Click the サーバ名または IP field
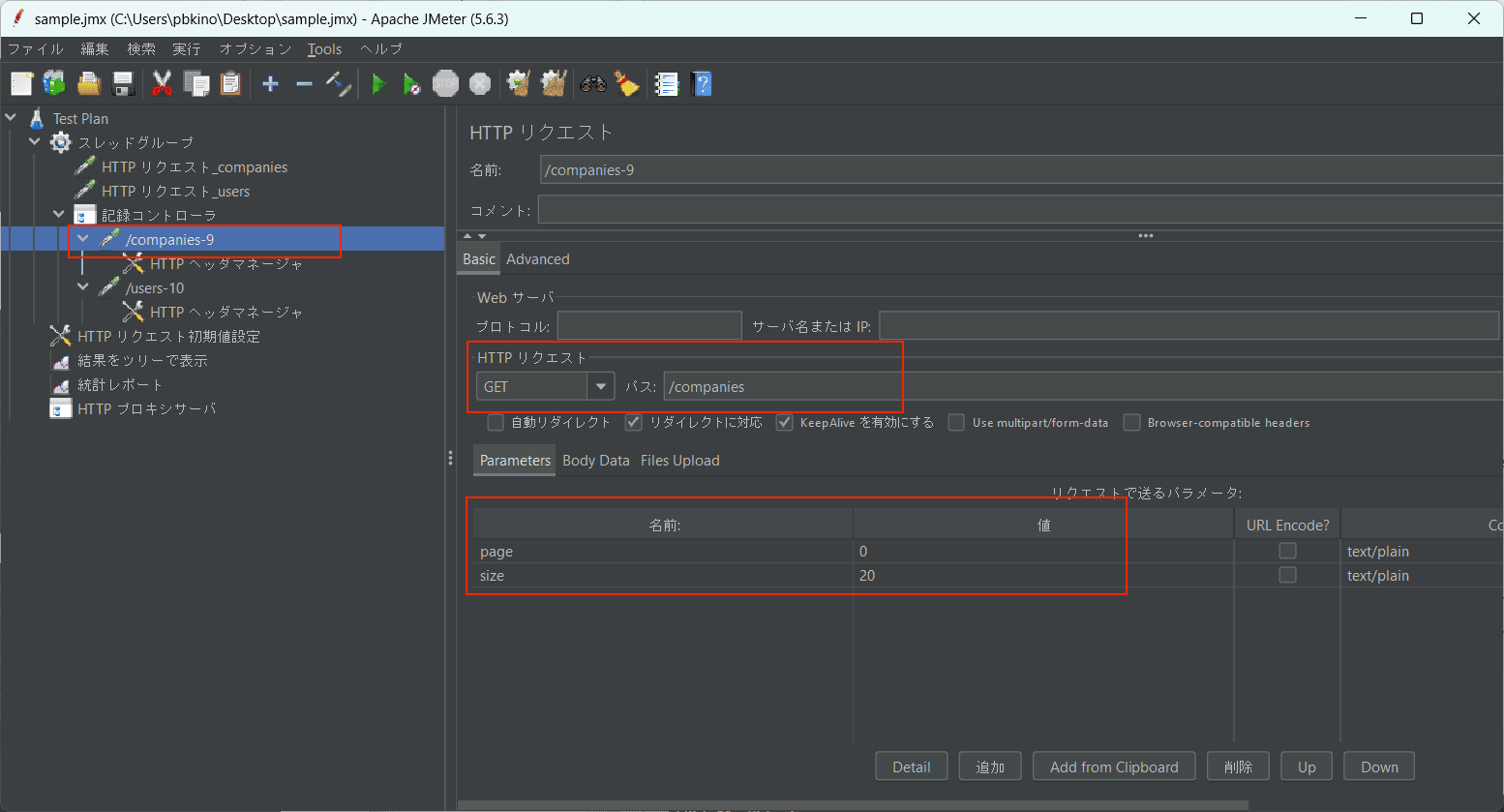Screen dimensions: 1504x812 [x=1188, y=325]
